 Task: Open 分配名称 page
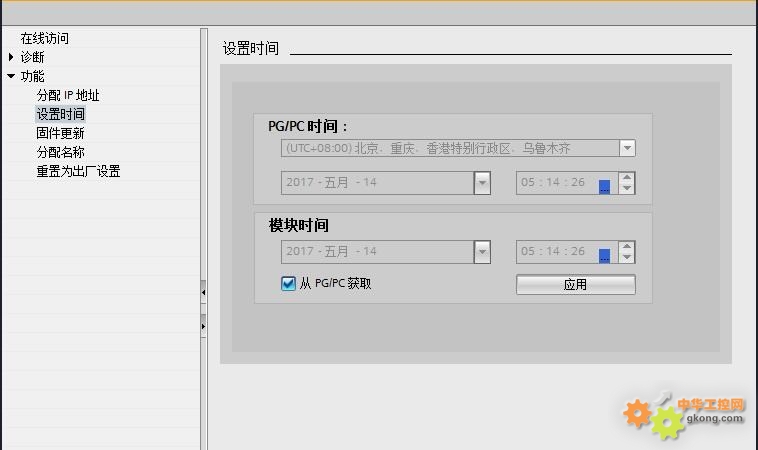point(60,152)
